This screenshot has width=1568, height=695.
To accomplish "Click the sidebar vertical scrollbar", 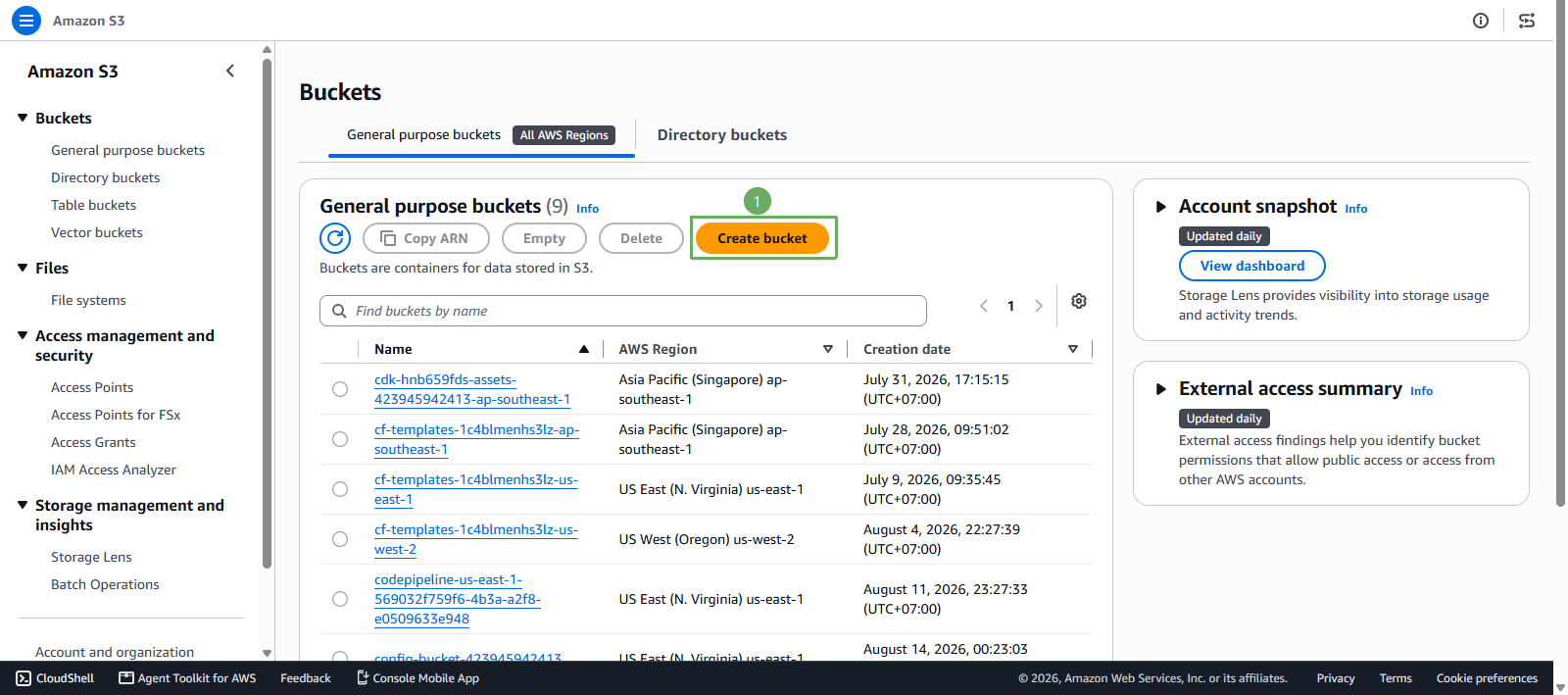I will pos(267,314).
